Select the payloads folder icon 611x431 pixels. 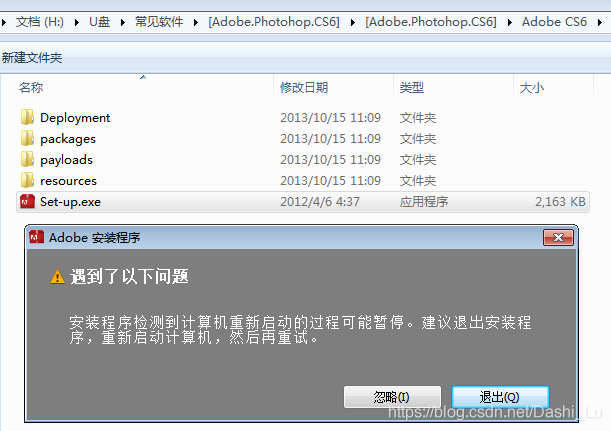pos(27,160)
